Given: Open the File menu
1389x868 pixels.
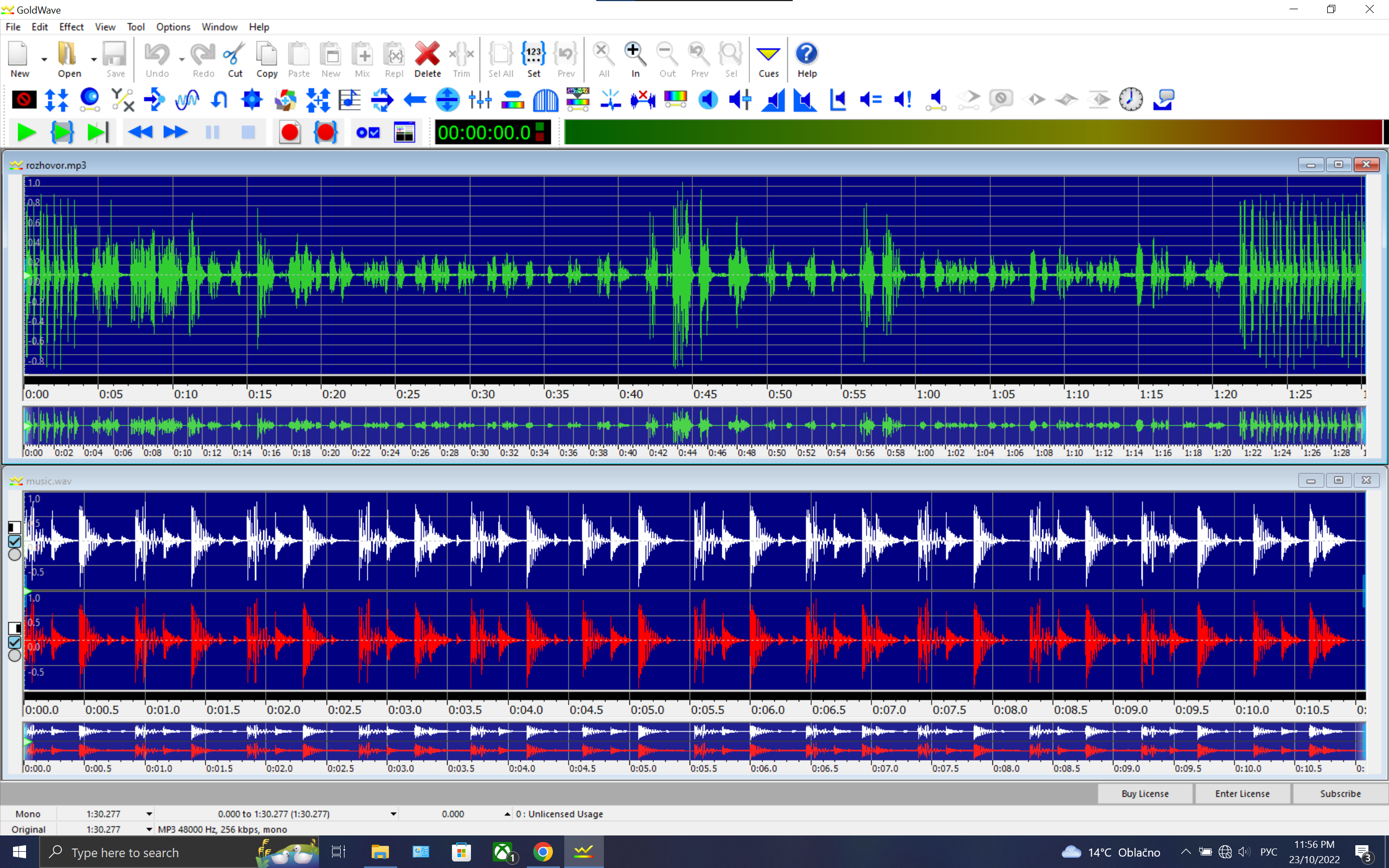Looking at the screenshot, I should pos(13,27).
